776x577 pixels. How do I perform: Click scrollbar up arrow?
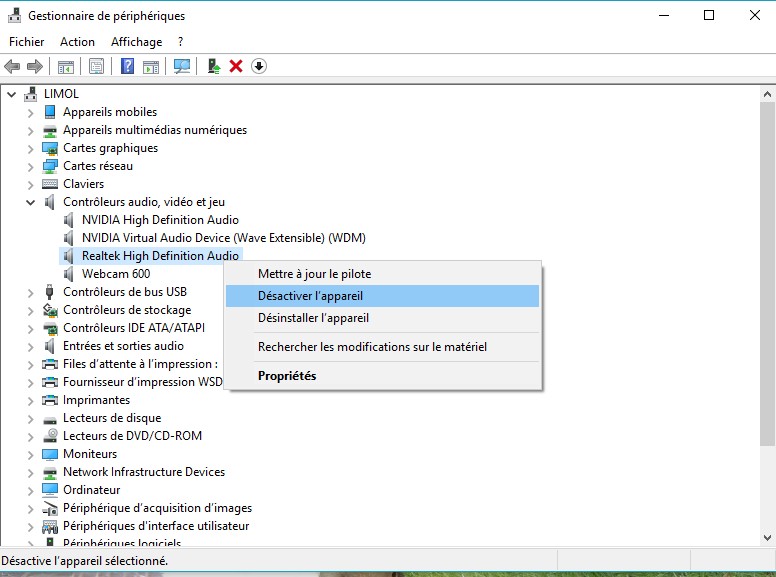[x=767, y=94]
